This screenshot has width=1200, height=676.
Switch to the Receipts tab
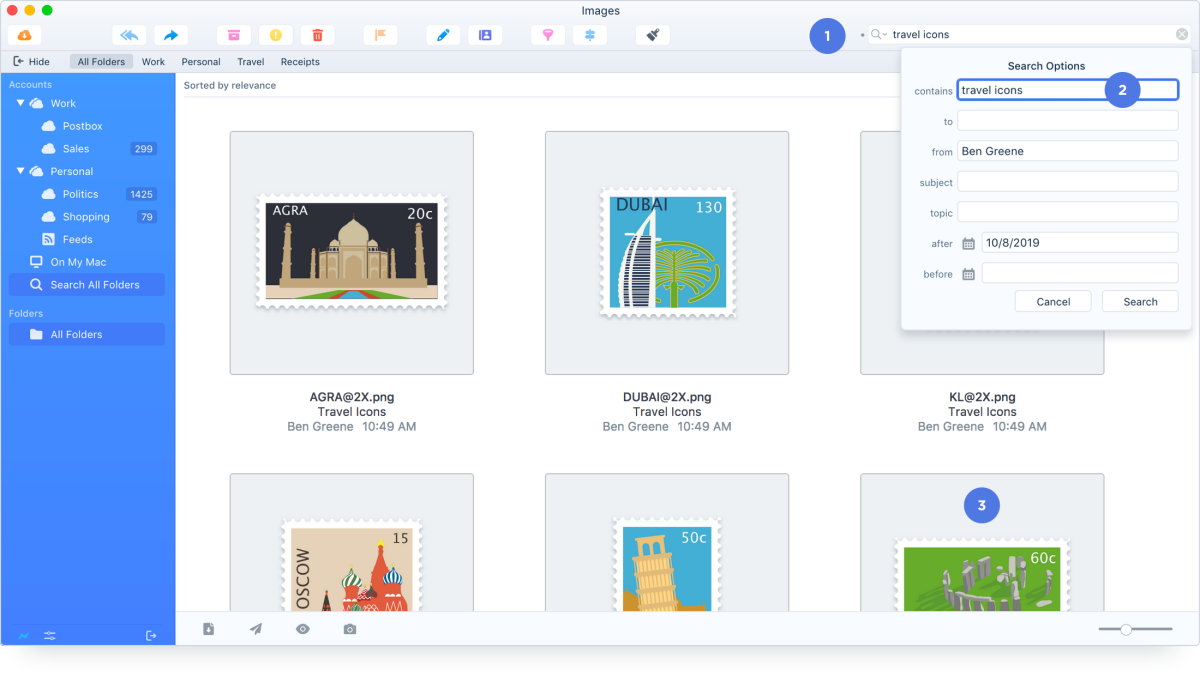(300, 62)
